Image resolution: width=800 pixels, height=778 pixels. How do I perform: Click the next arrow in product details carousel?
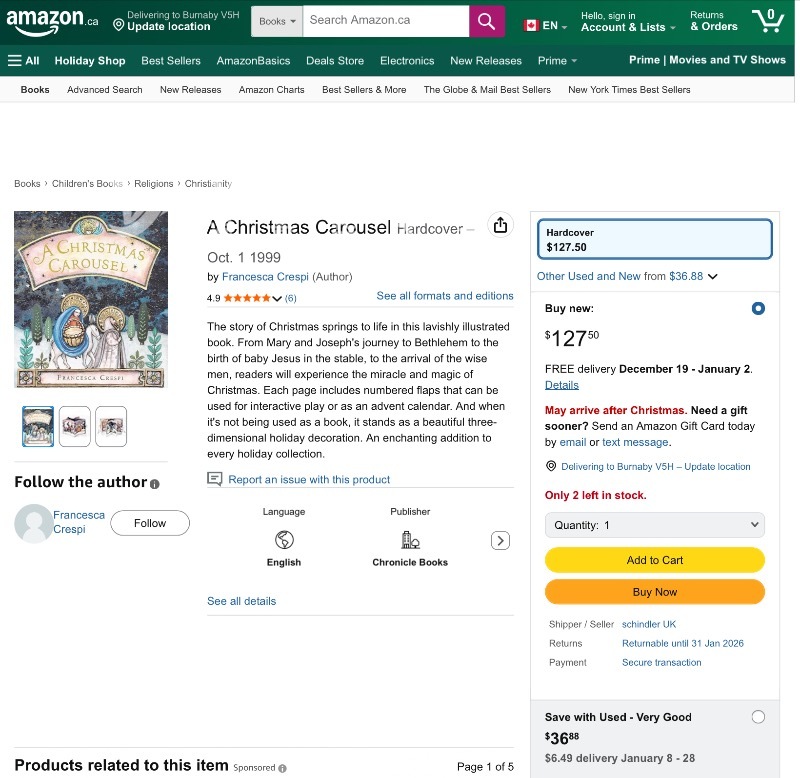click(500, 541)
